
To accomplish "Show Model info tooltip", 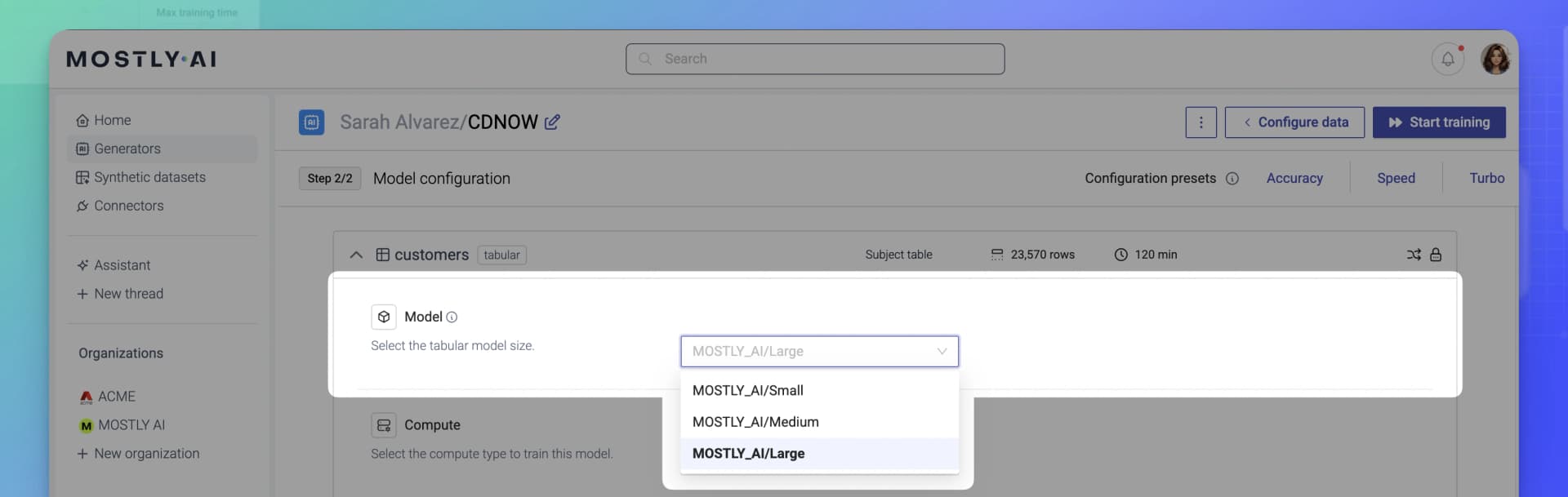I will (452, 317).
